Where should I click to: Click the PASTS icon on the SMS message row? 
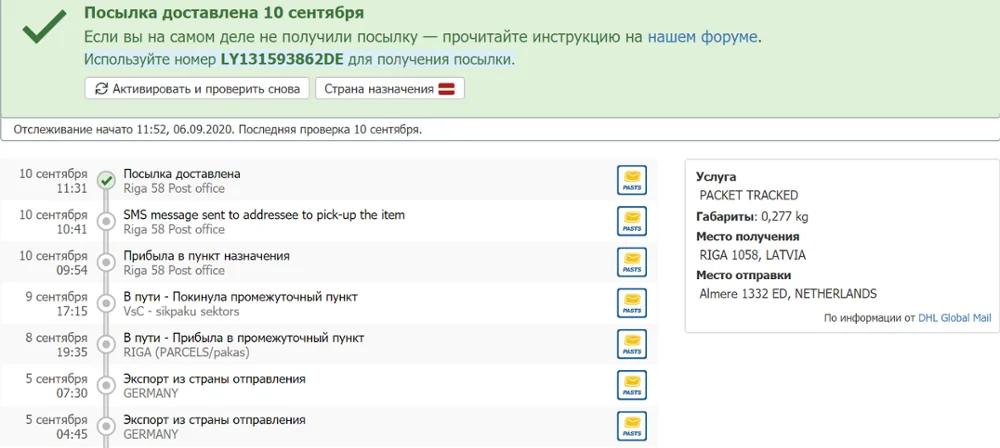pyautogui.click(x=632, y=221)
